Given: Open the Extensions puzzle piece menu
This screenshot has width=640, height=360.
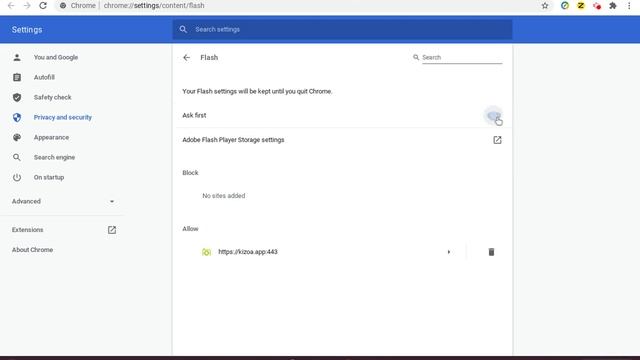Looking at the screenshot, I should tap(613, 6).
